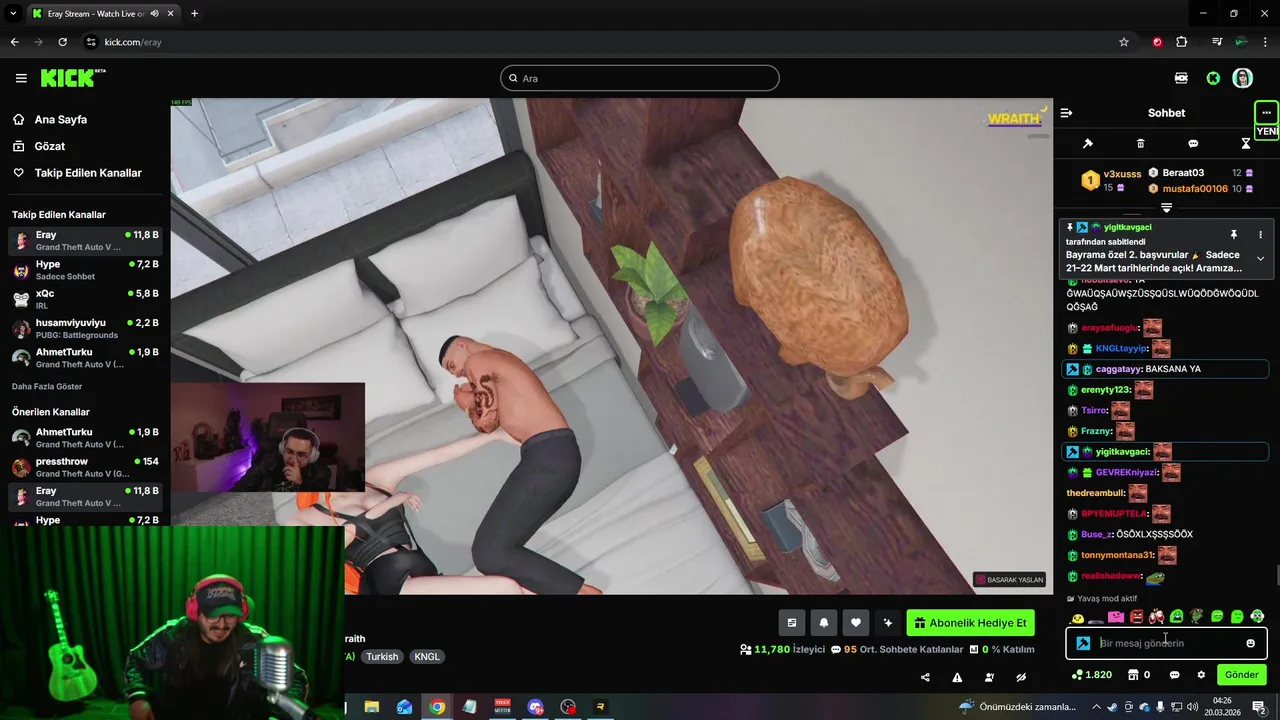Open File Explorer from taskbar
Viewport: 1280px width, 720px height.
pos(371,707)
